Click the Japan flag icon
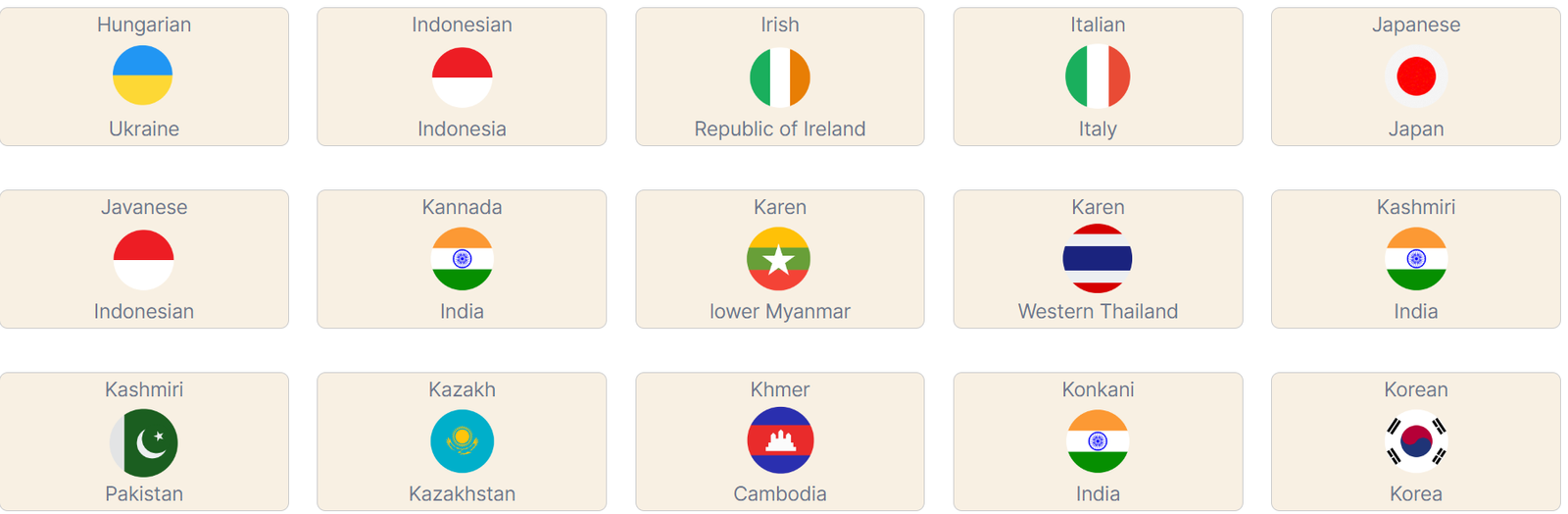Viewport: 1568px width, 514px height. click(1415, 77)
